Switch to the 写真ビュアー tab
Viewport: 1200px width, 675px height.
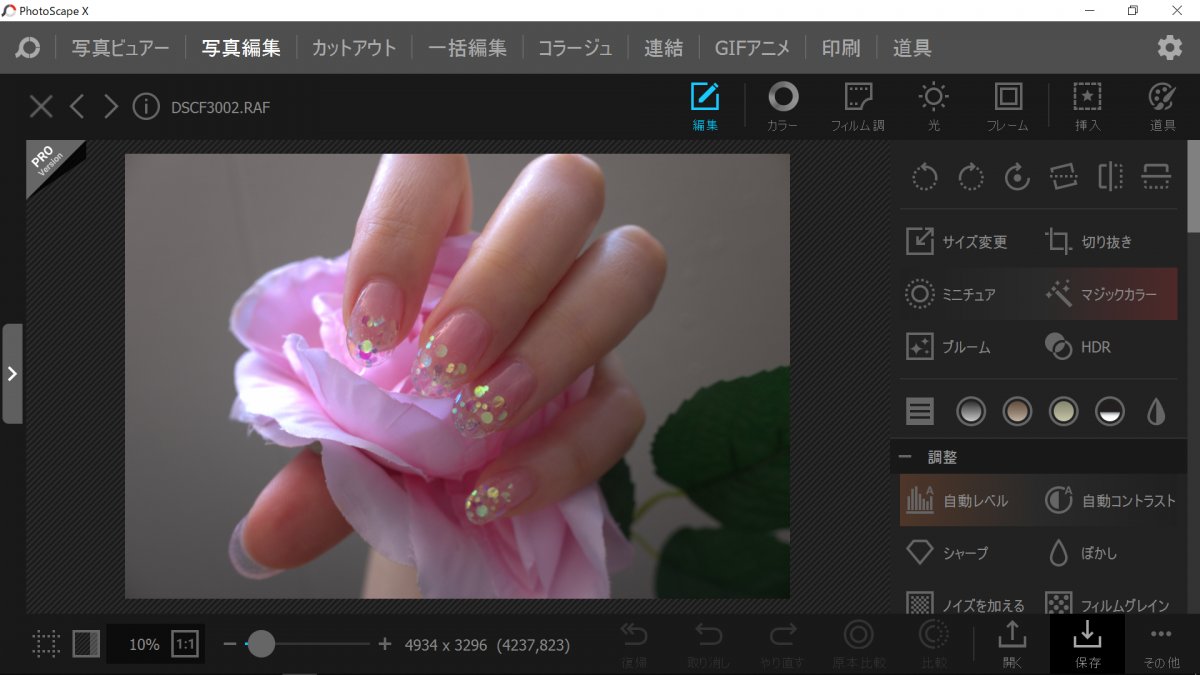tap(121, 47)
